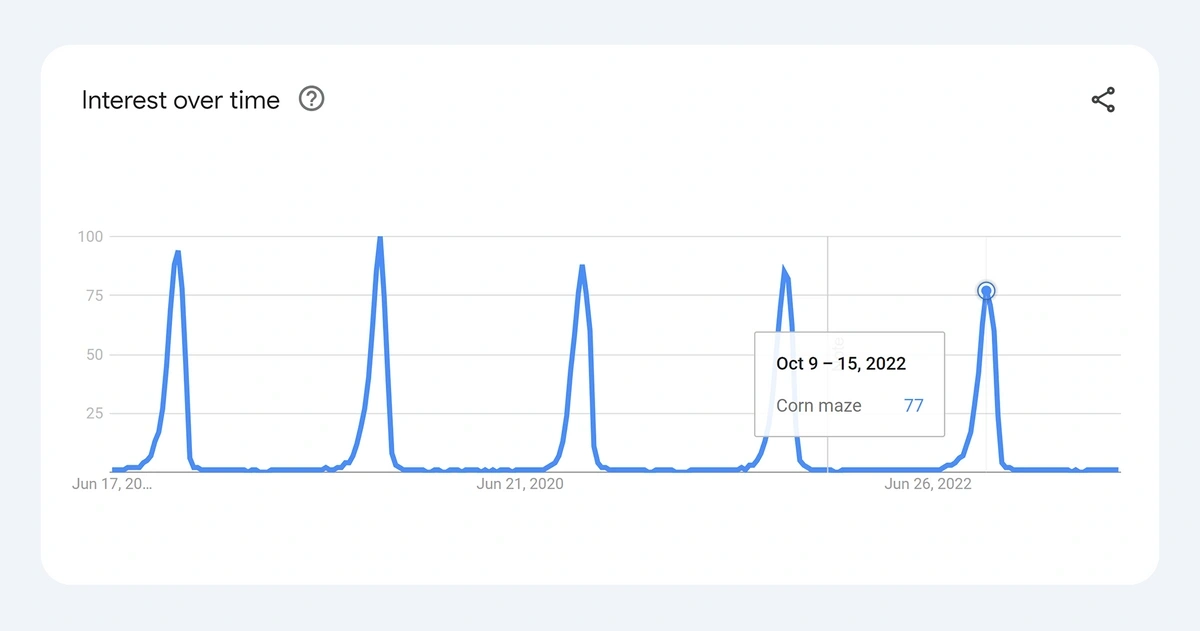This screenshot has height=631, width=1200.
Task: Click the share icon on the chart card
Action: (1103, 100)
